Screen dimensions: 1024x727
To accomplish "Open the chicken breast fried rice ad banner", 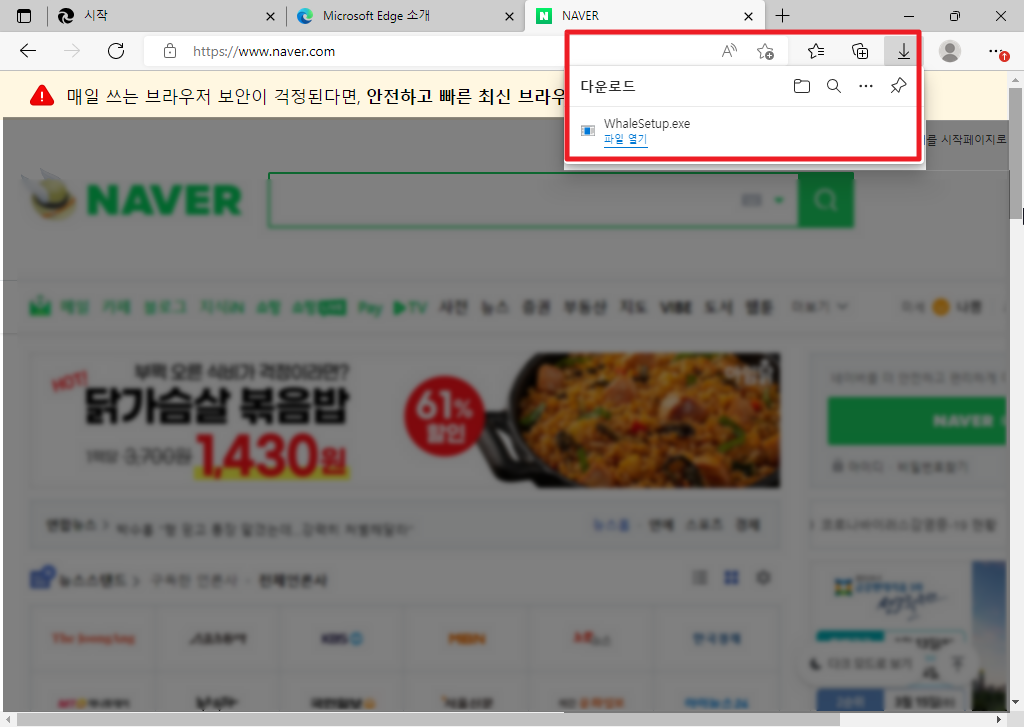I will [x=404, y=421].
